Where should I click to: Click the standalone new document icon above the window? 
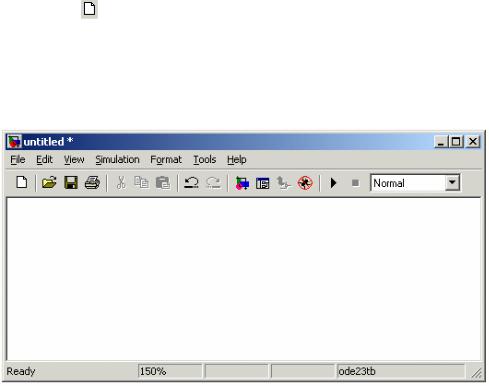(x=89, y=9)
